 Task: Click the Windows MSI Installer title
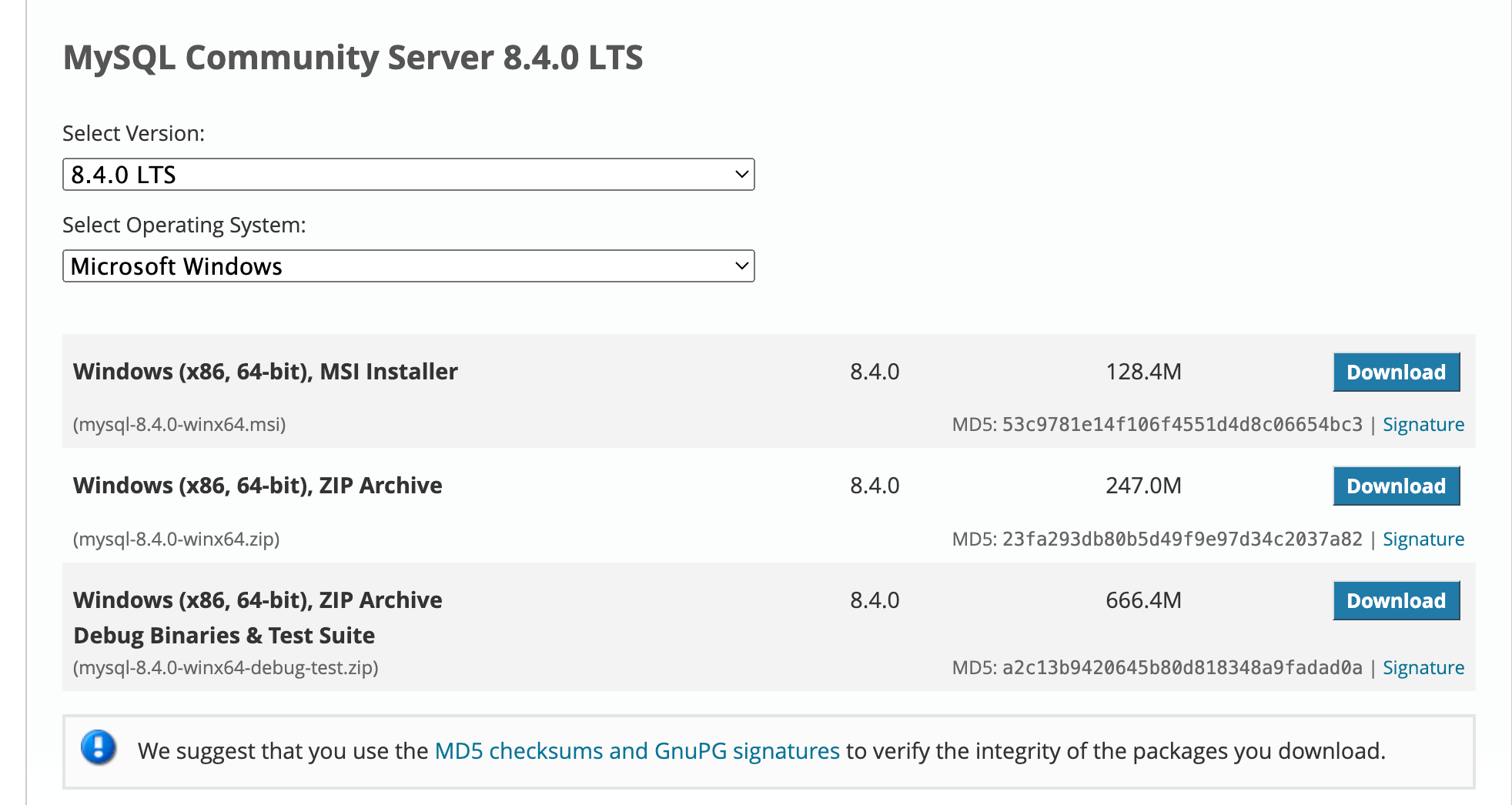265,372
